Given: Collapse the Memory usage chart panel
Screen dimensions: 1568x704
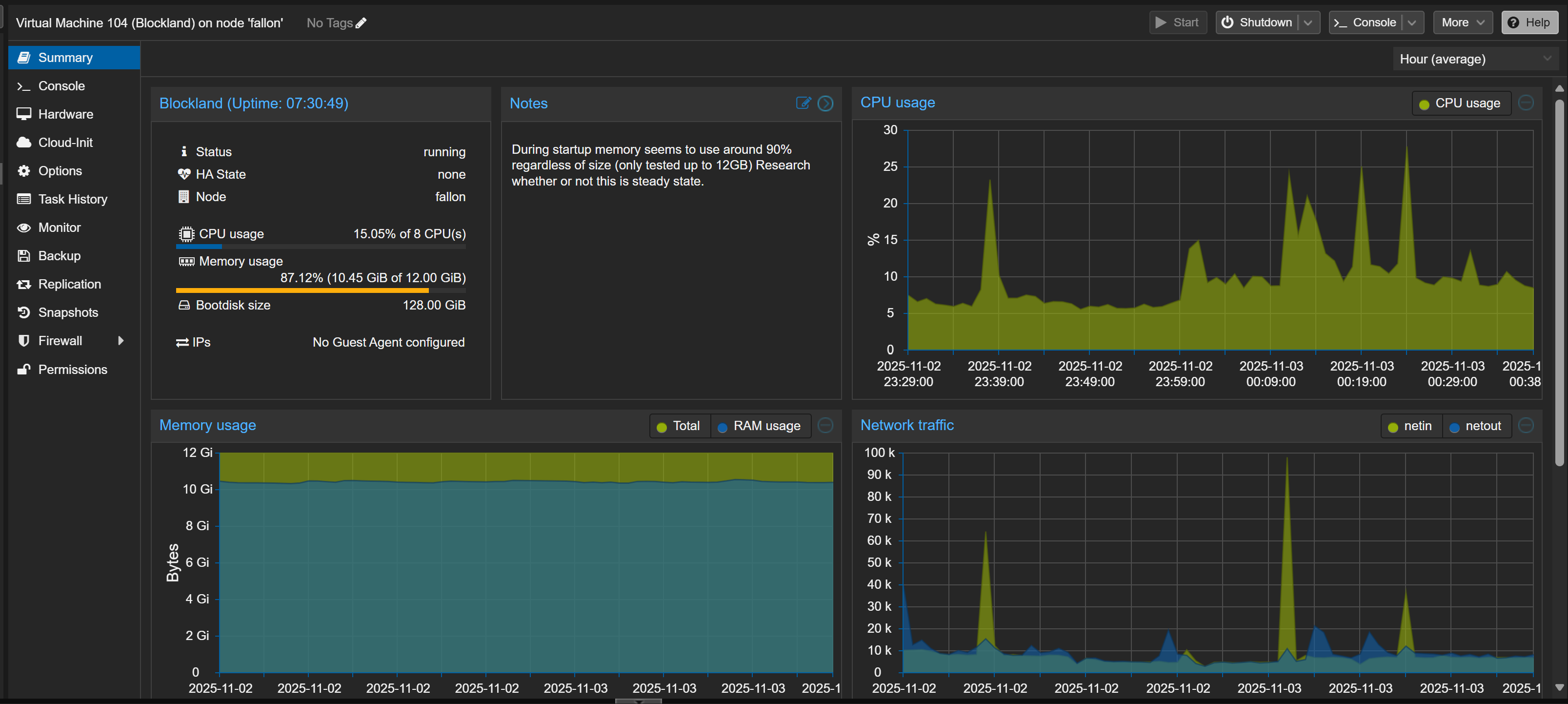Looking at the screenshot, I should (825, 425).
